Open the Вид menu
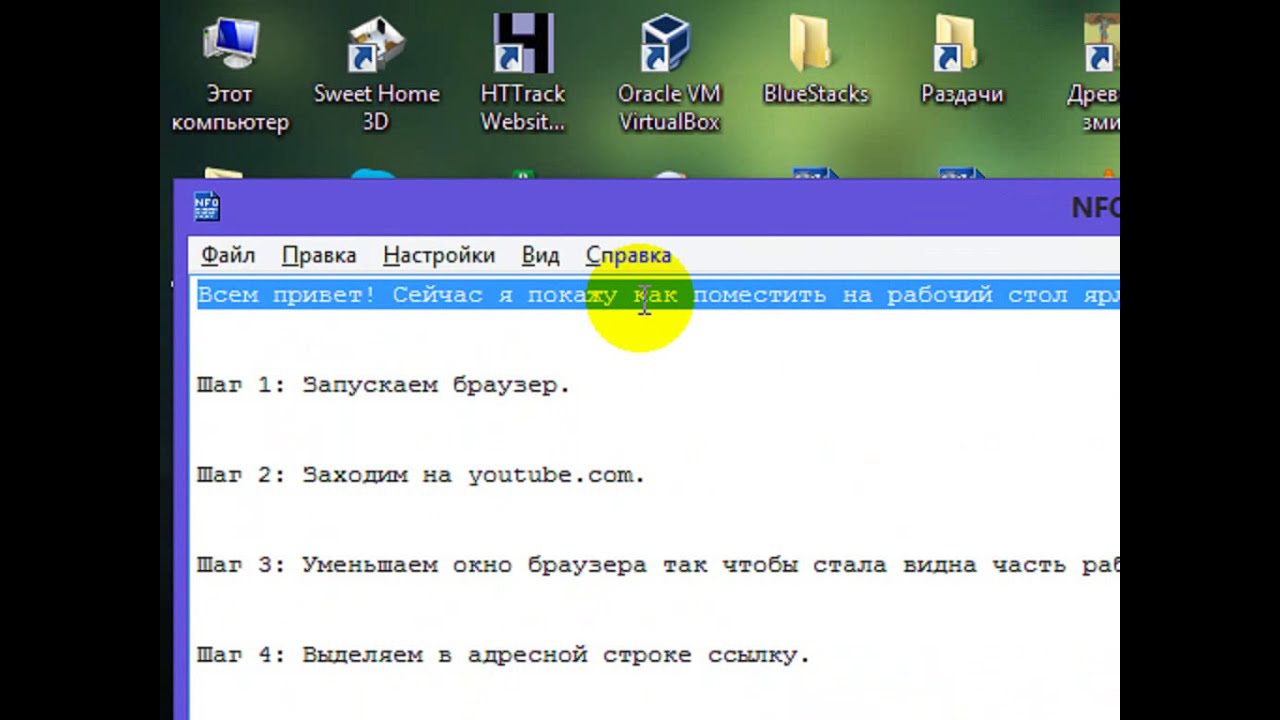The image size is (1280, 720). click(x=540, y=255)
